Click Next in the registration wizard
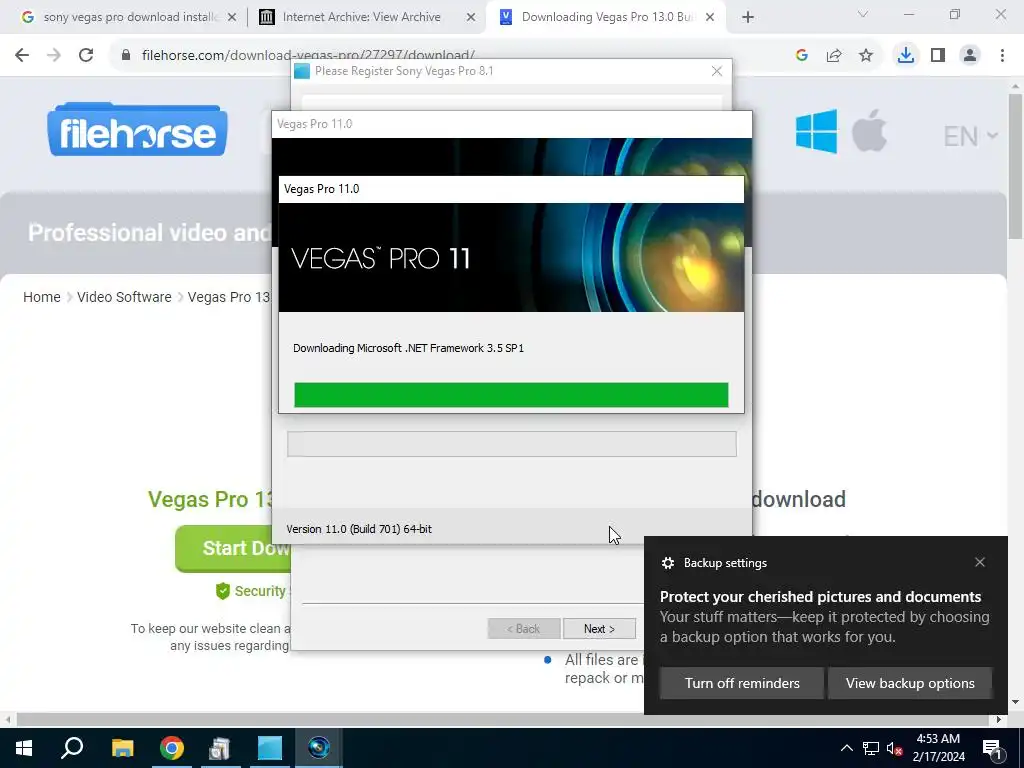The width and height of the screenshot is (1024, 768). tap(599, 629)
